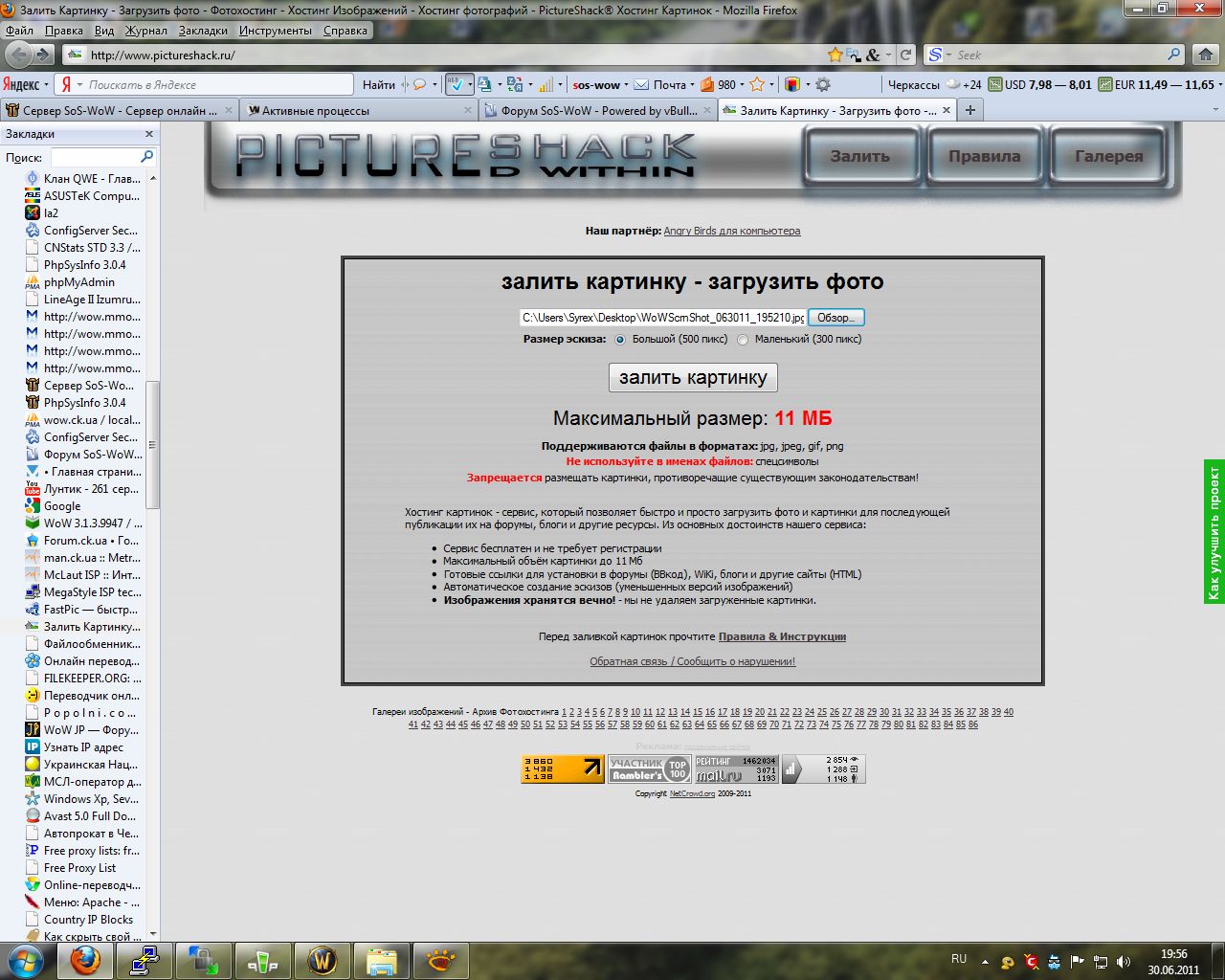Select the Маленький (300 пикс) thumbnail size
This screenshot has height=980, width=1225.
[743, 340]
